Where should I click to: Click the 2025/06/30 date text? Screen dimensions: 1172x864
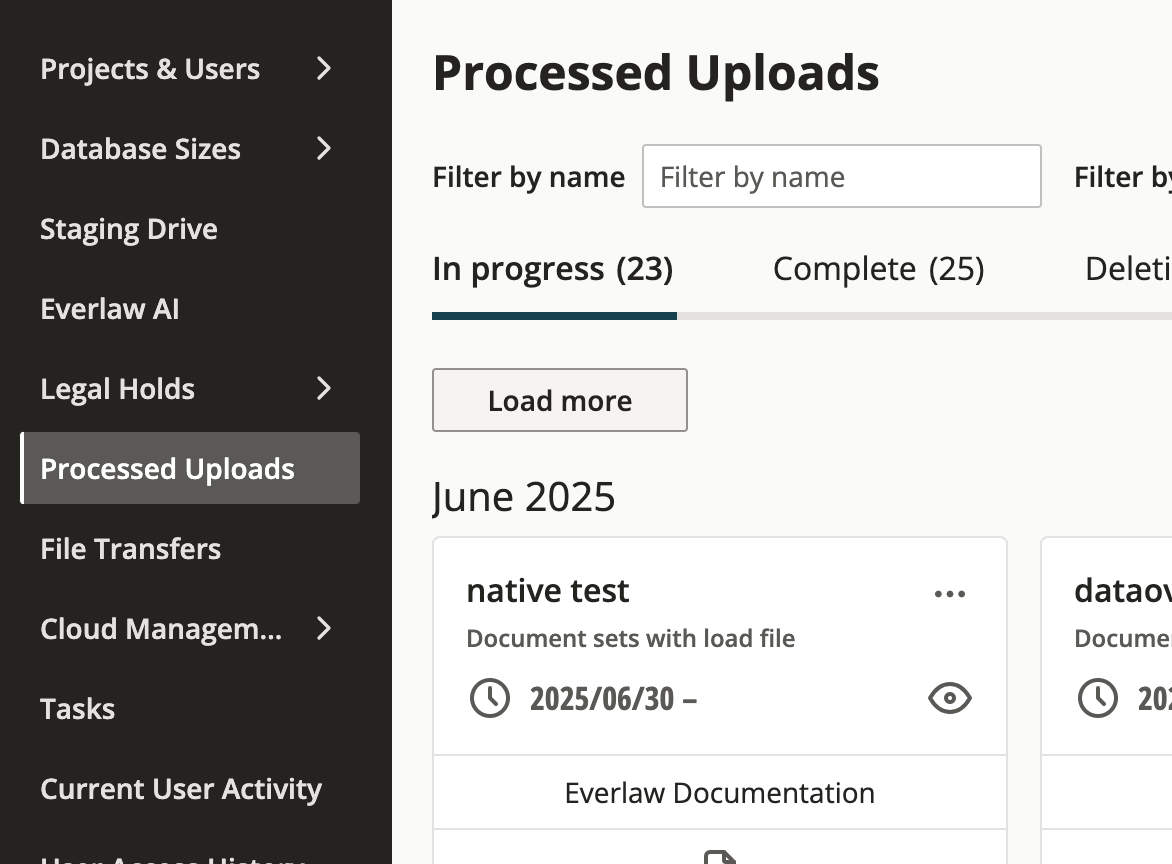tap(613, 699)
